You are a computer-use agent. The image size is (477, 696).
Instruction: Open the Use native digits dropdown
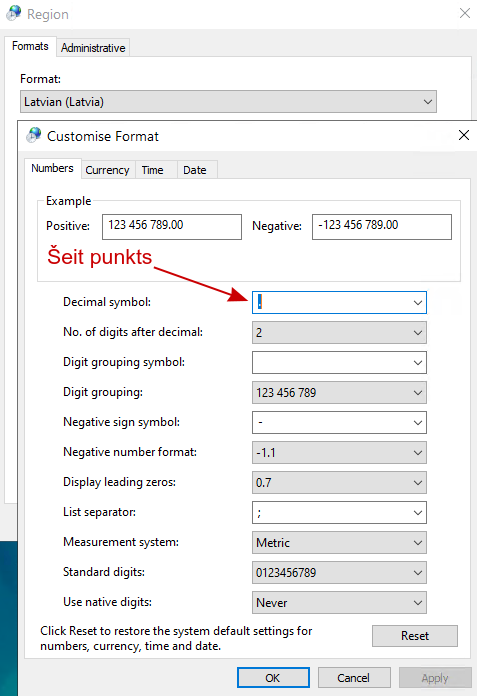click(339, 602)
